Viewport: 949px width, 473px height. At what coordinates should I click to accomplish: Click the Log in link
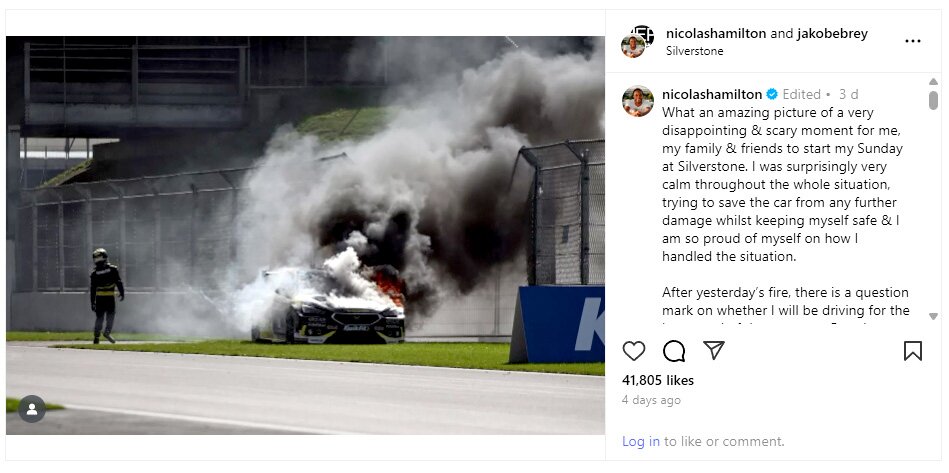tap(641, 442)
